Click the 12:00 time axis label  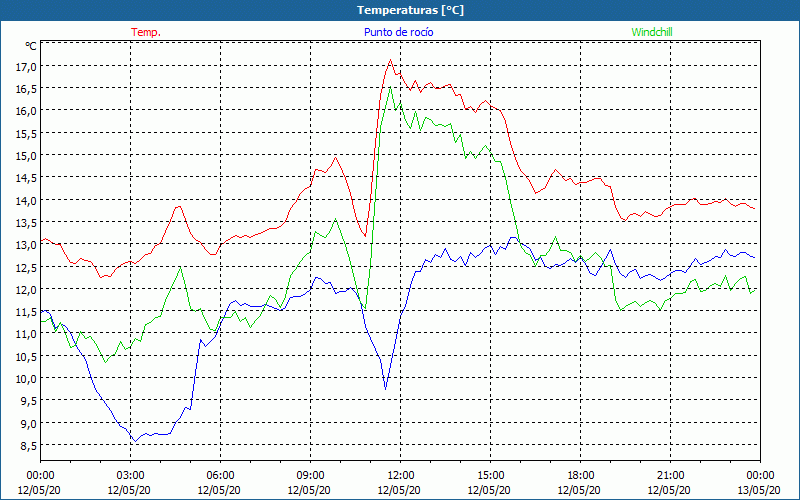[x=401, y=476]
